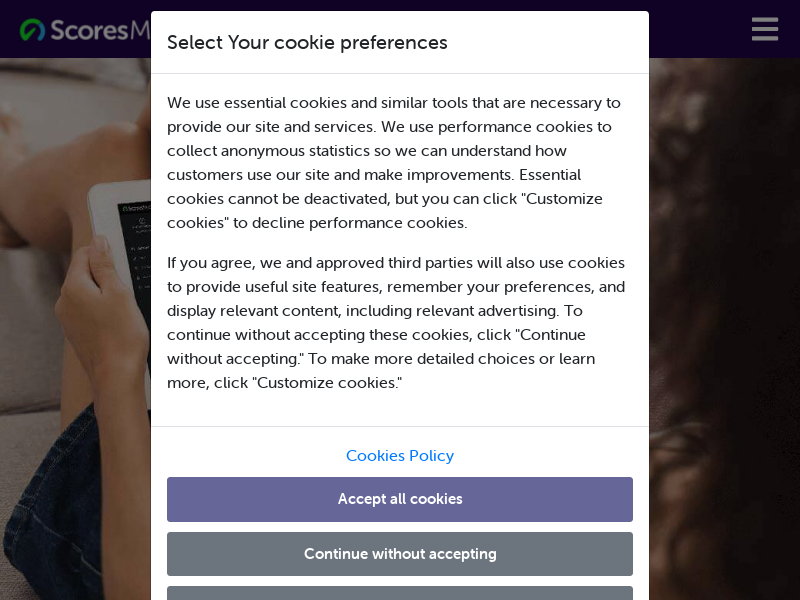Click the dark header bar beside the hamburger icon
The height and width of the screenshot is (600, 800).
[699, 29]
